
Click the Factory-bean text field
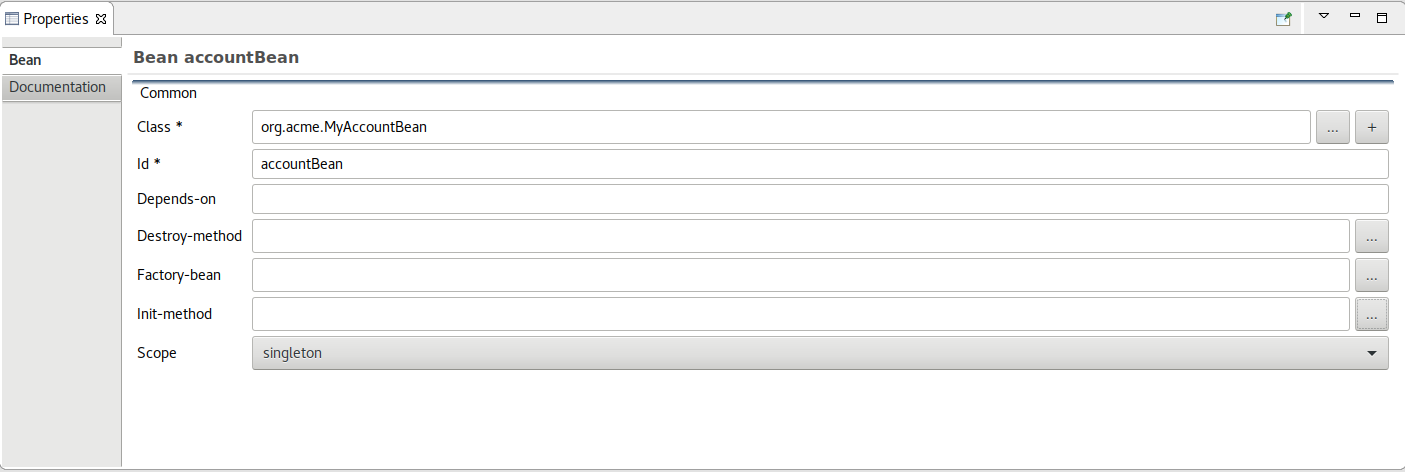click(x=800, y=275)
